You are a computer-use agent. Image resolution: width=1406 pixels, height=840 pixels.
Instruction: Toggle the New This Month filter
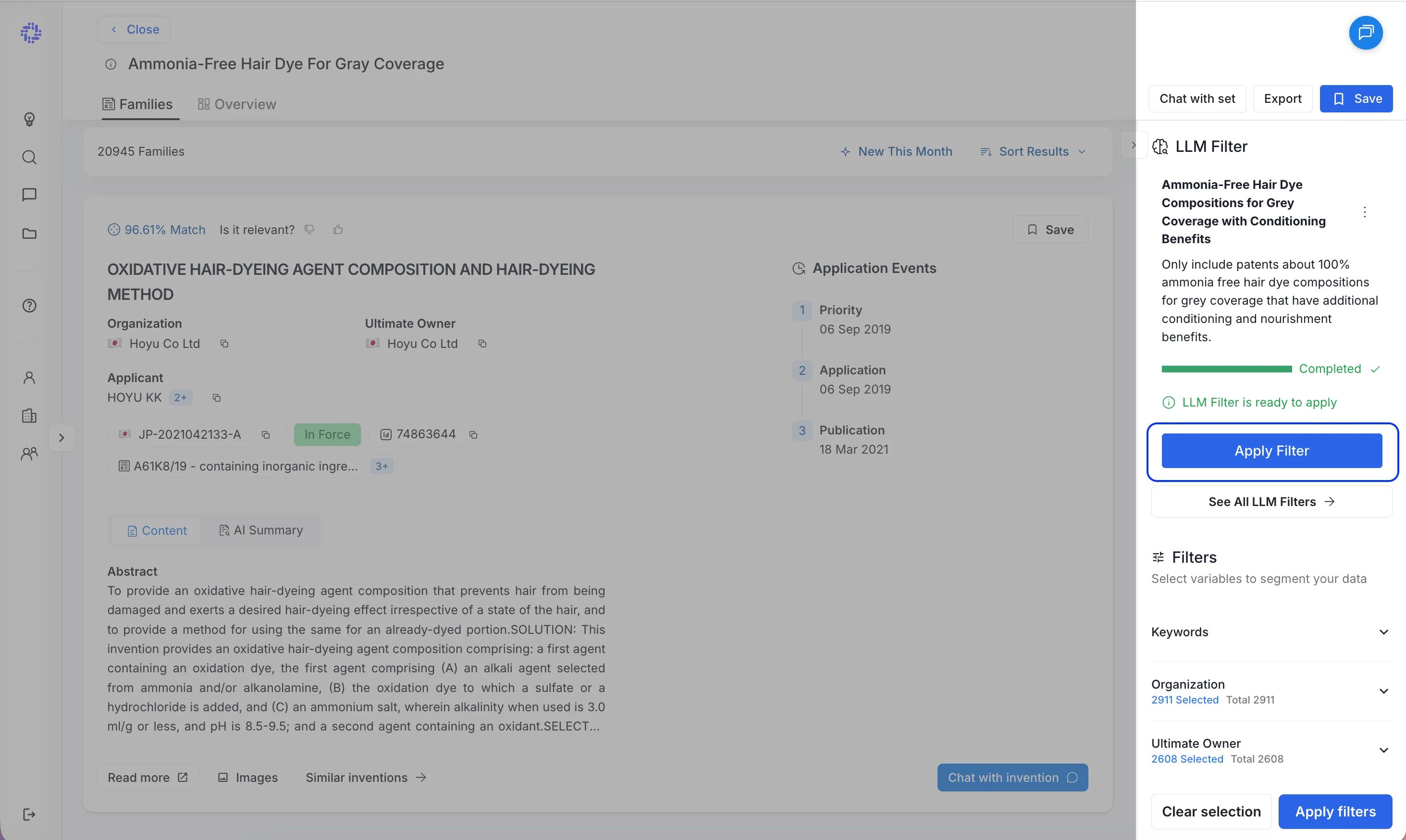tap(897, 152)
